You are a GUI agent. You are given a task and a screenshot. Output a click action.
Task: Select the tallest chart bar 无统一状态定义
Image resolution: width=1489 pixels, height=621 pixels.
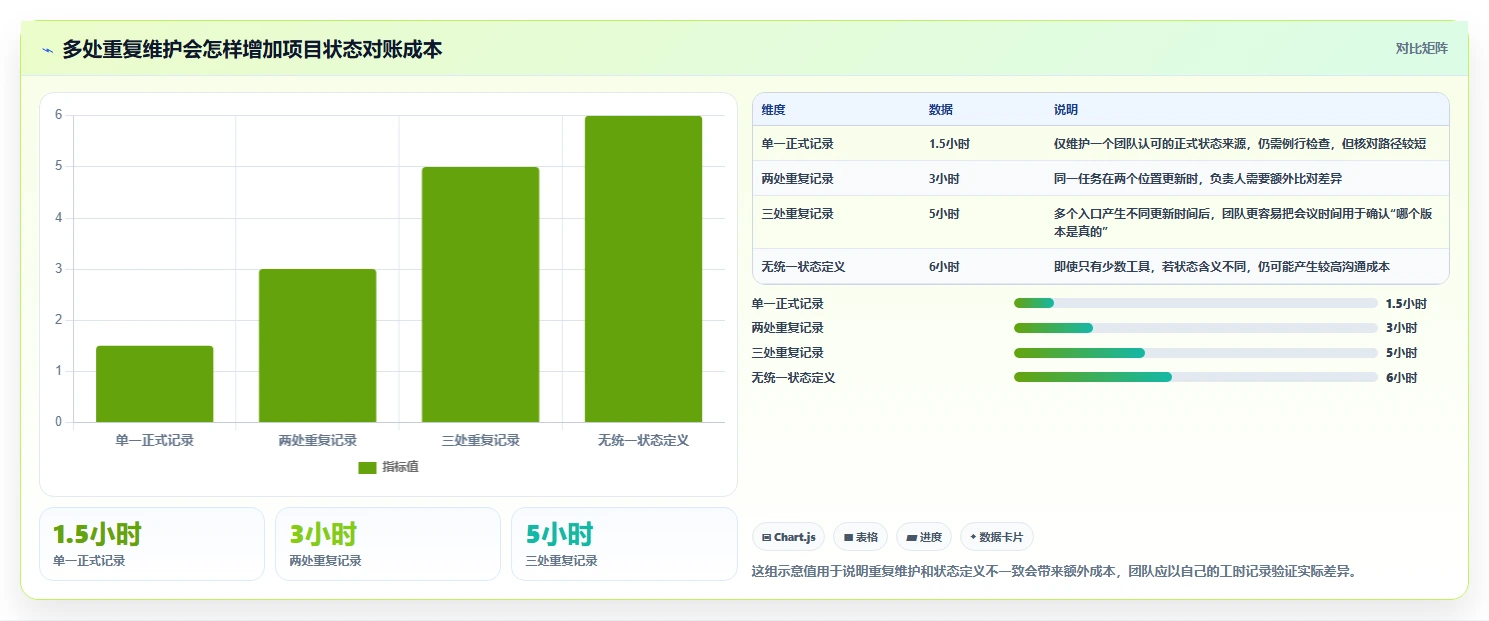pyautogui.click(x=643, y=269)
